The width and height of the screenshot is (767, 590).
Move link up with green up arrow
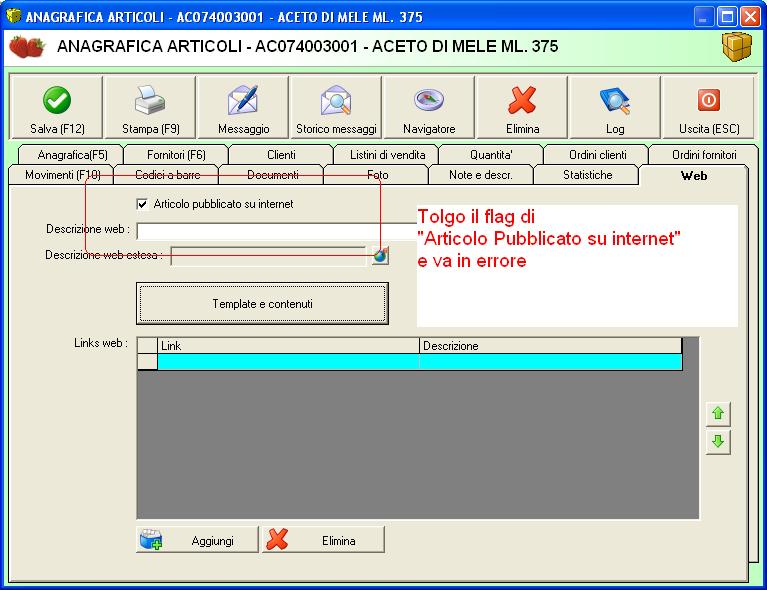click(x=718, y=414)
